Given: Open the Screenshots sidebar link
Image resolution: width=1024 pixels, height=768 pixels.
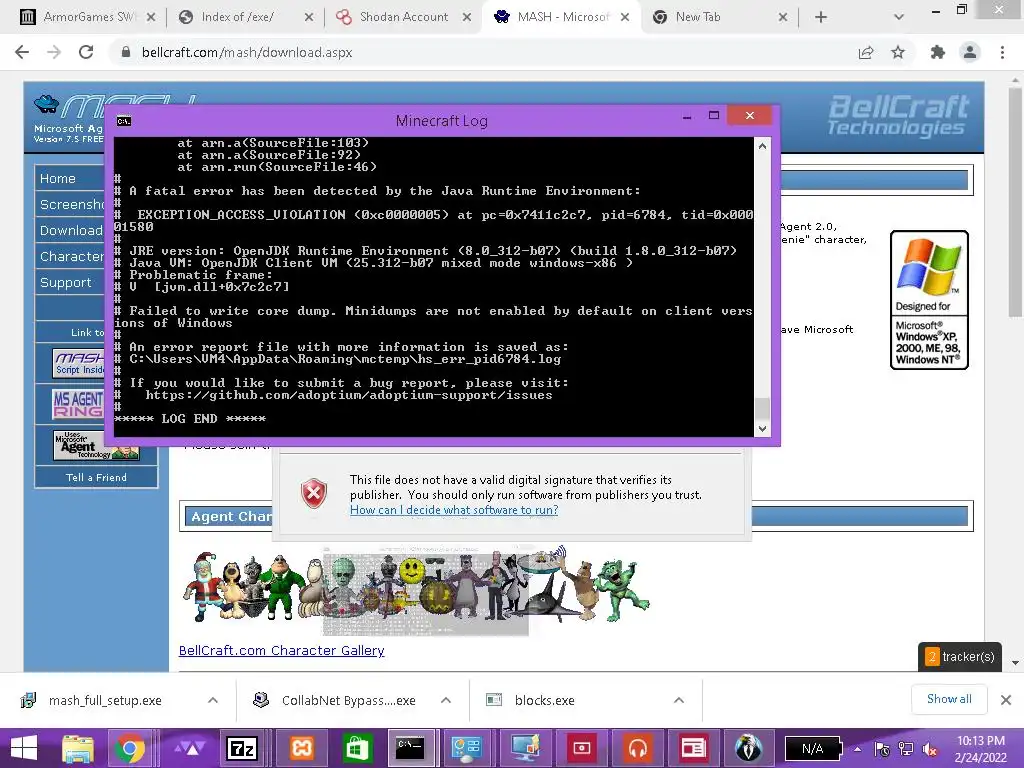Looking at the screenshot, I should pyautogui.click(x=71, y=204).
